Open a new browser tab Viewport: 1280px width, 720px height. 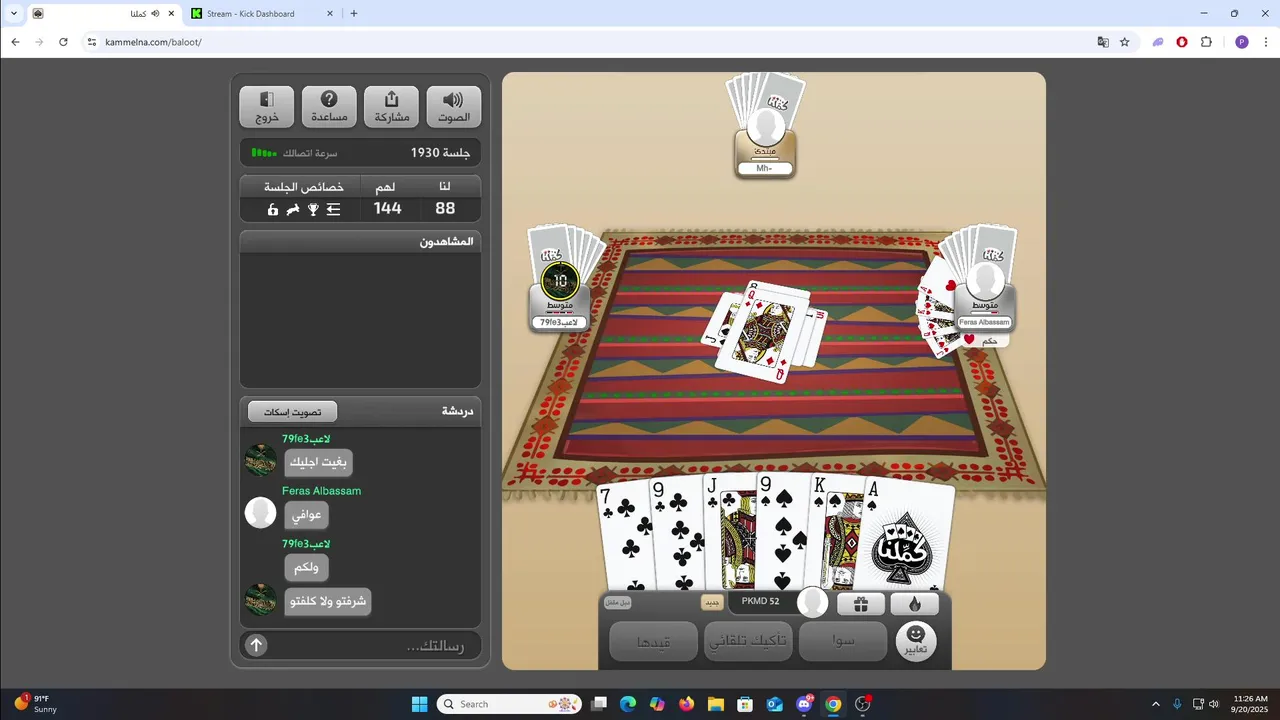353,14
